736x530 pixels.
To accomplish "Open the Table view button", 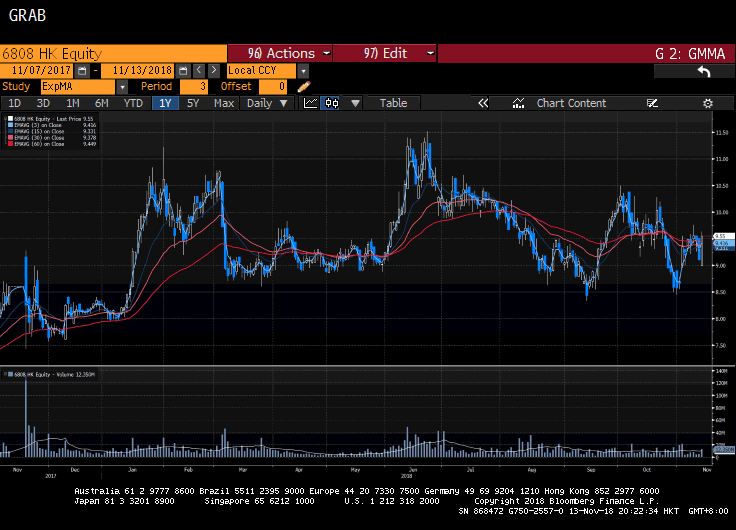I will (393, 103).
